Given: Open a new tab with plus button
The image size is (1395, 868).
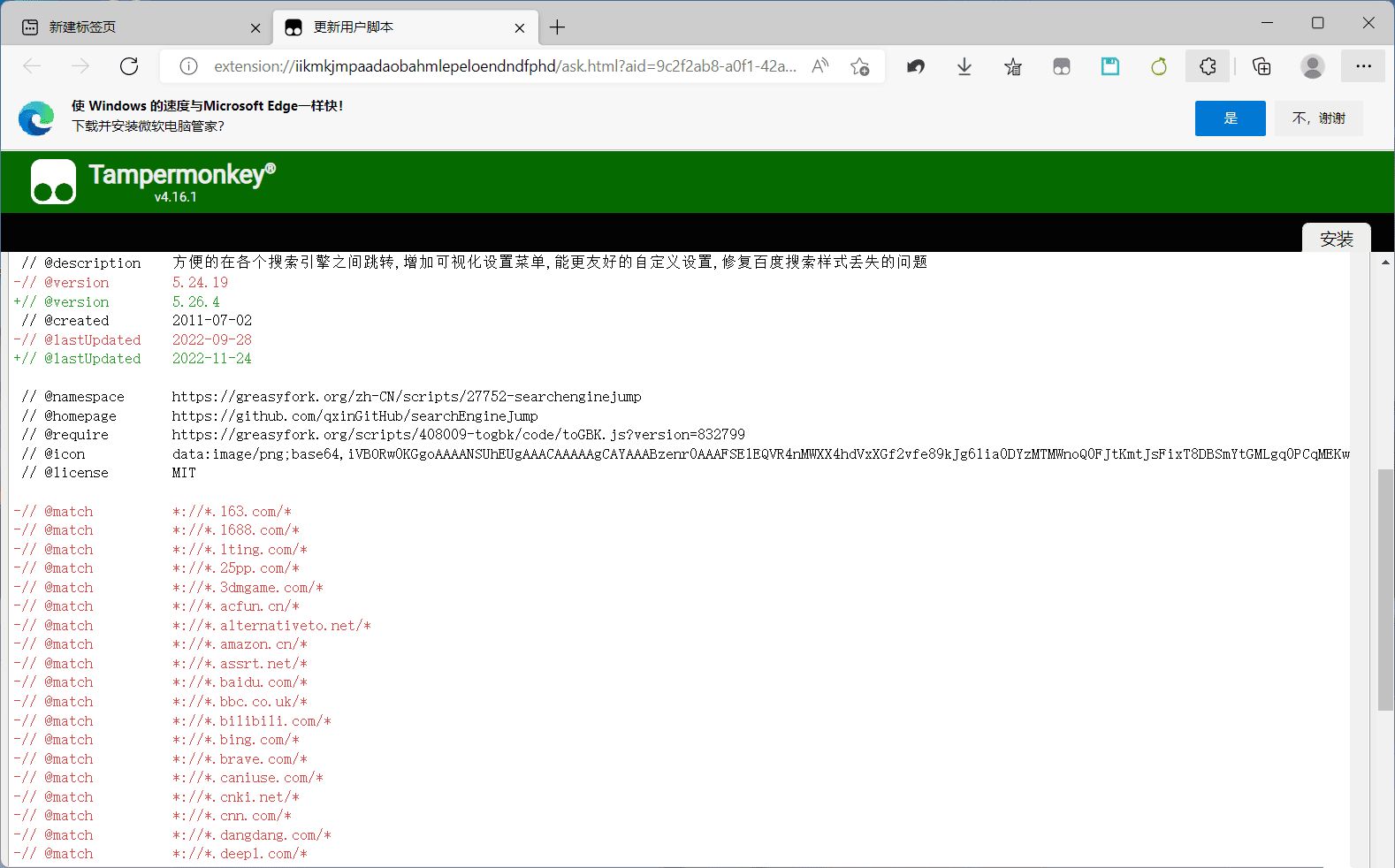Looking at the screenshot, I should click(557, 27).
